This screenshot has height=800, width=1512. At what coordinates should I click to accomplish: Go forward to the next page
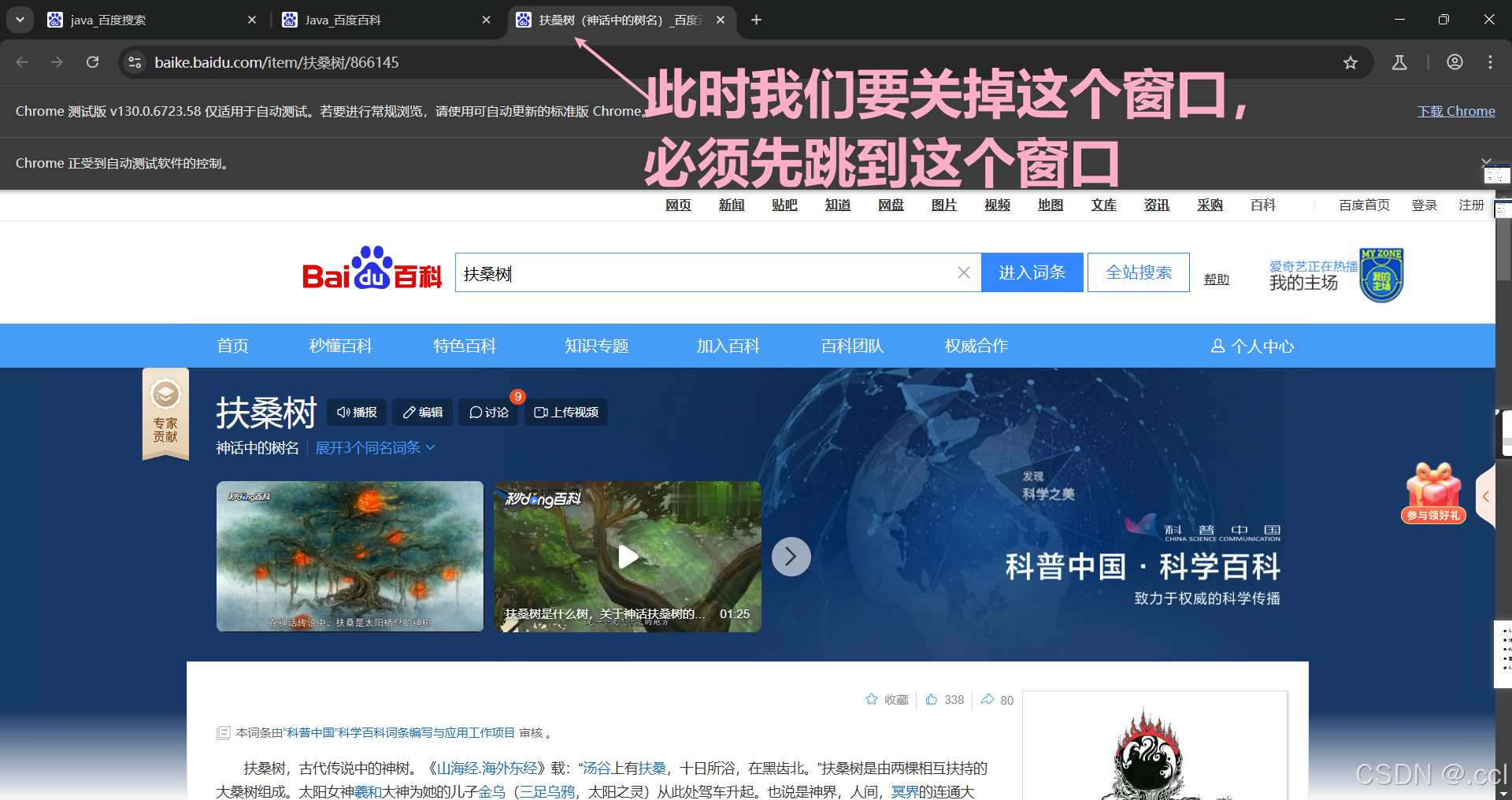[x=57, y=62]
